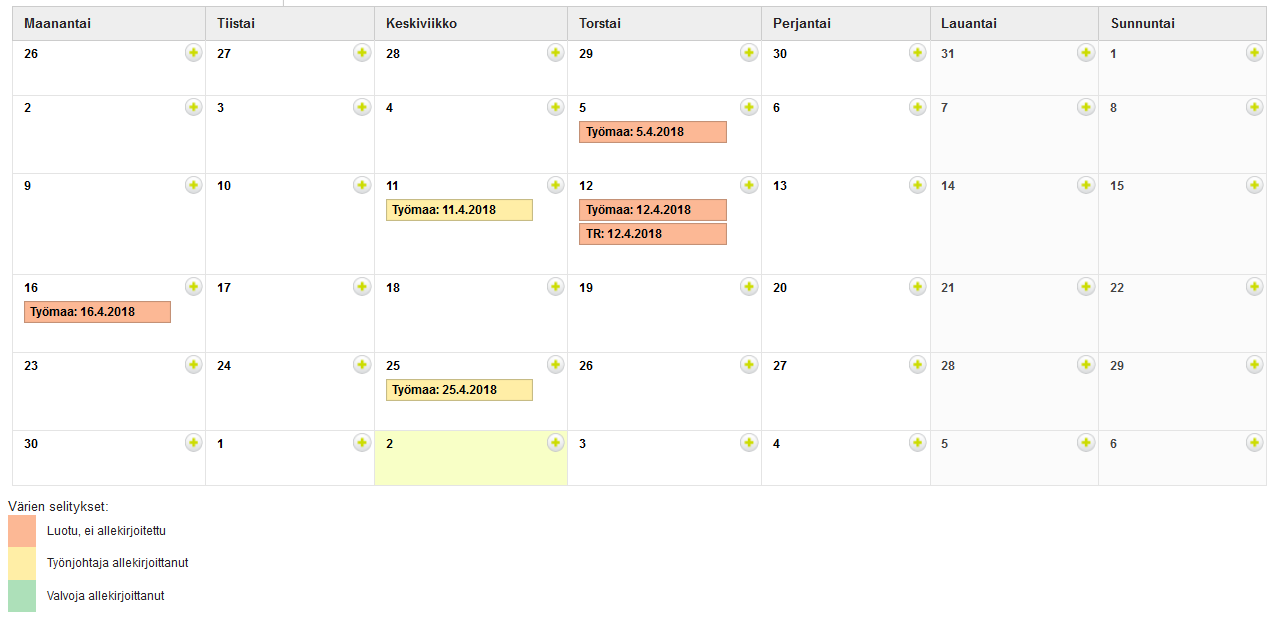Screen dimensions: 1272x617
Task: Add an entry on Tuesday 24
Action: [362, 365]
